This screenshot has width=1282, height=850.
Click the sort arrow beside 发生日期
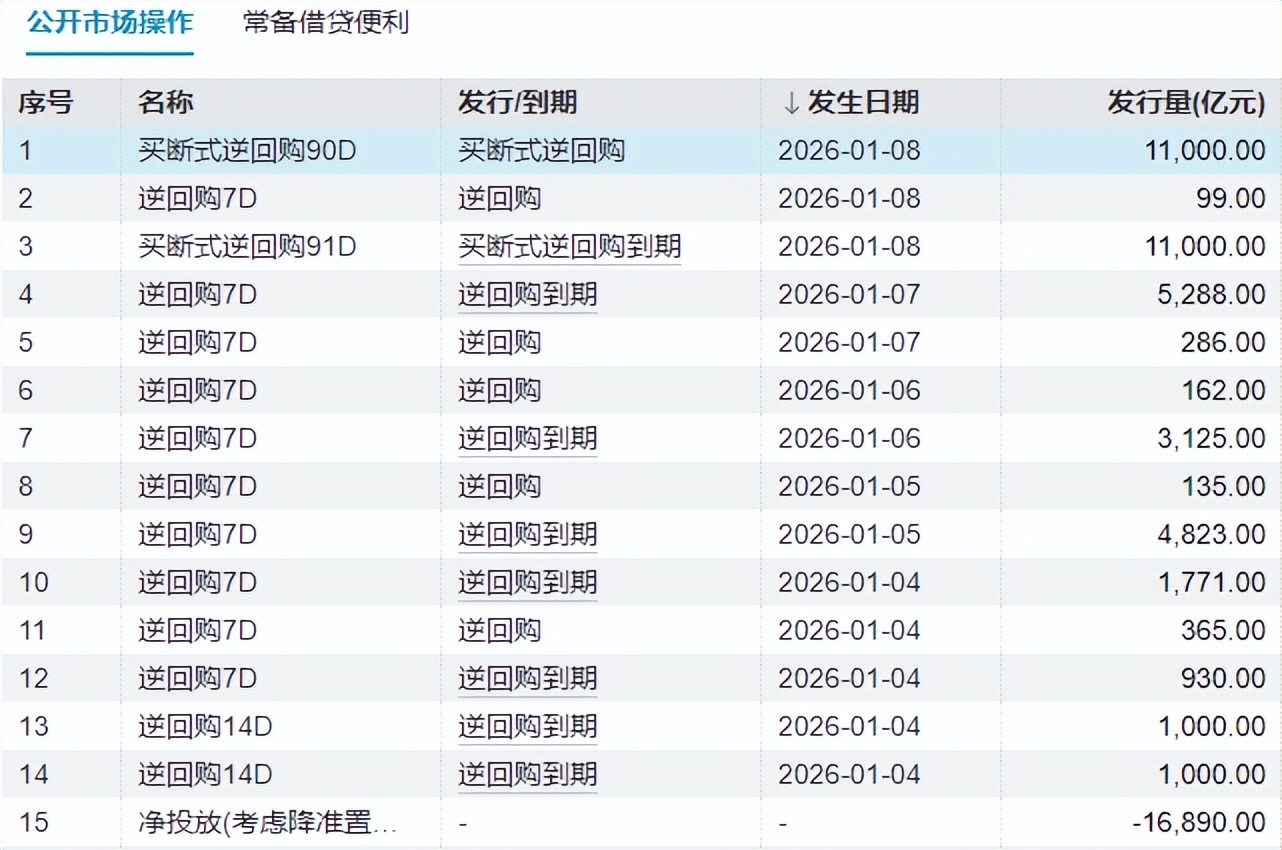(x=789, y=102)
